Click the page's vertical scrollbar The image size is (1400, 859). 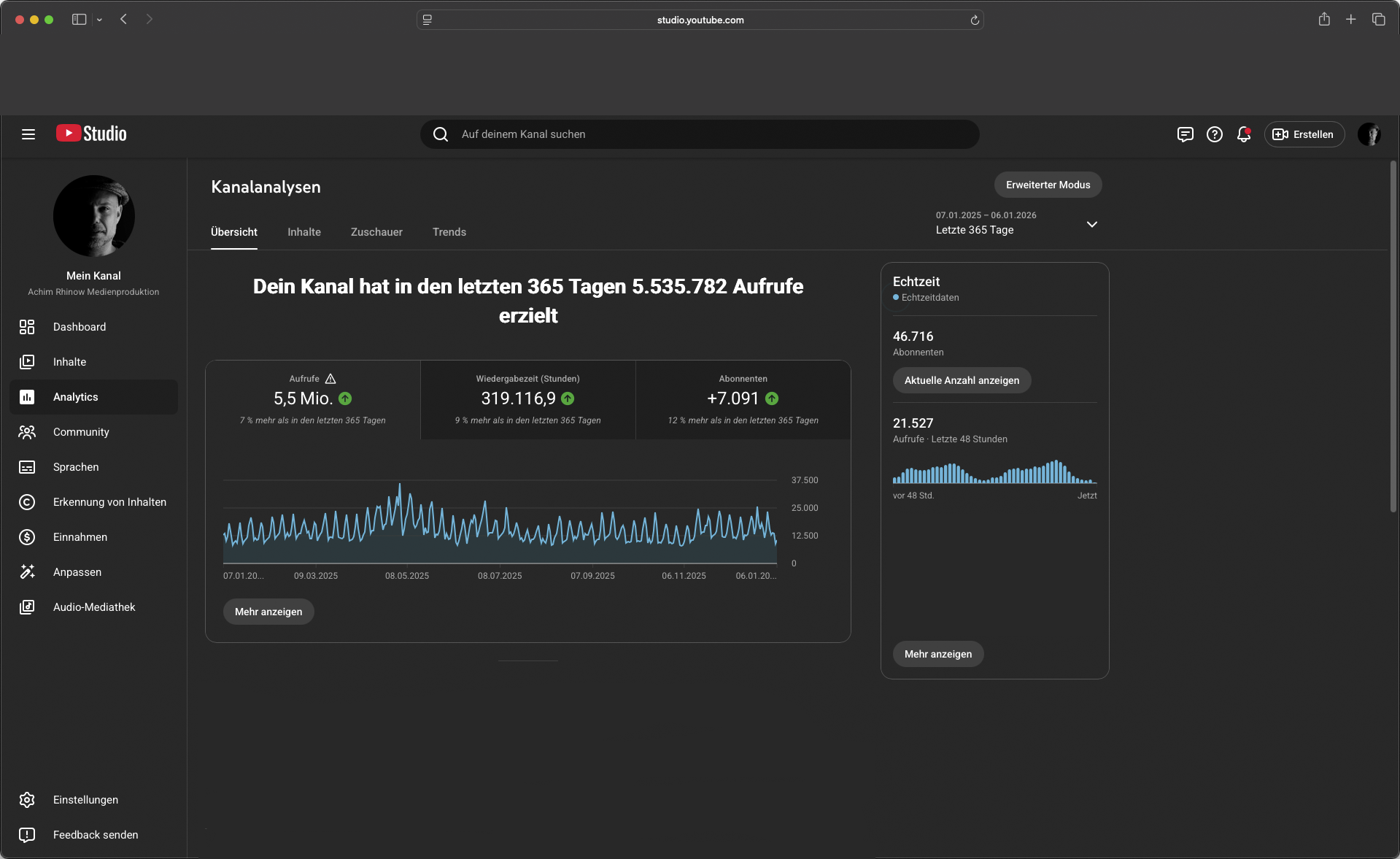tap(1393, 336)
